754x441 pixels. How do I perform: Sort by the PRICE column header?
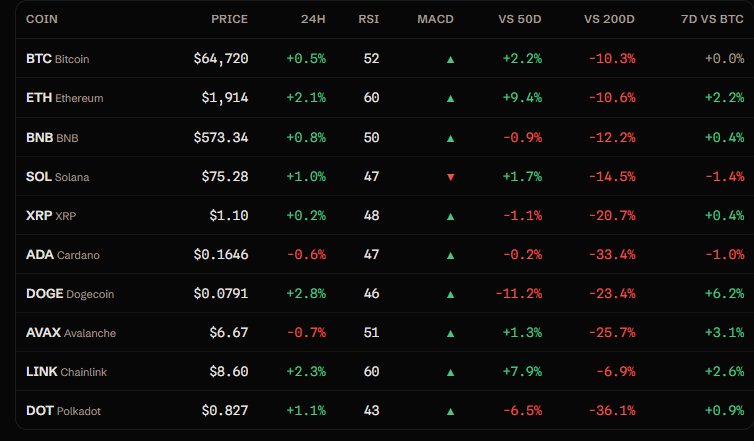pos(229,19)
